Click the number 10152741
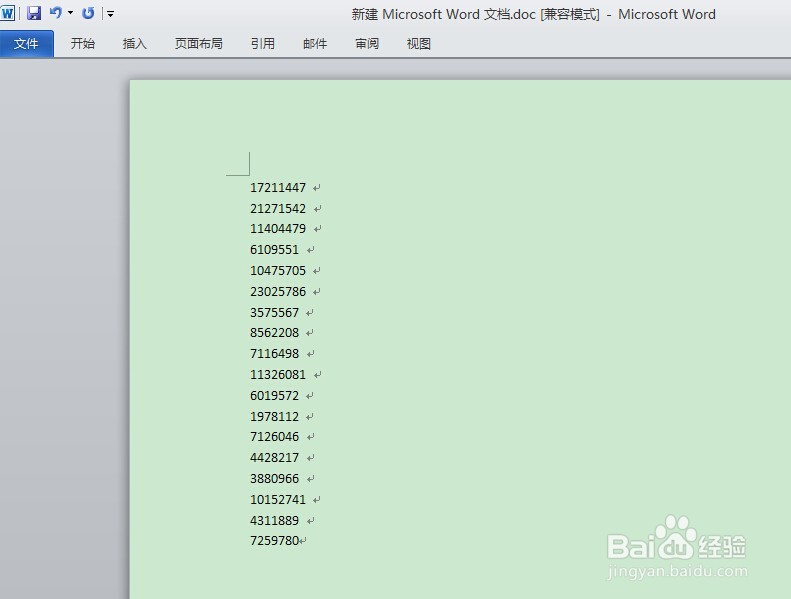Image resolution: width=791 pixels, height=599 pixels. click(278, 500)
